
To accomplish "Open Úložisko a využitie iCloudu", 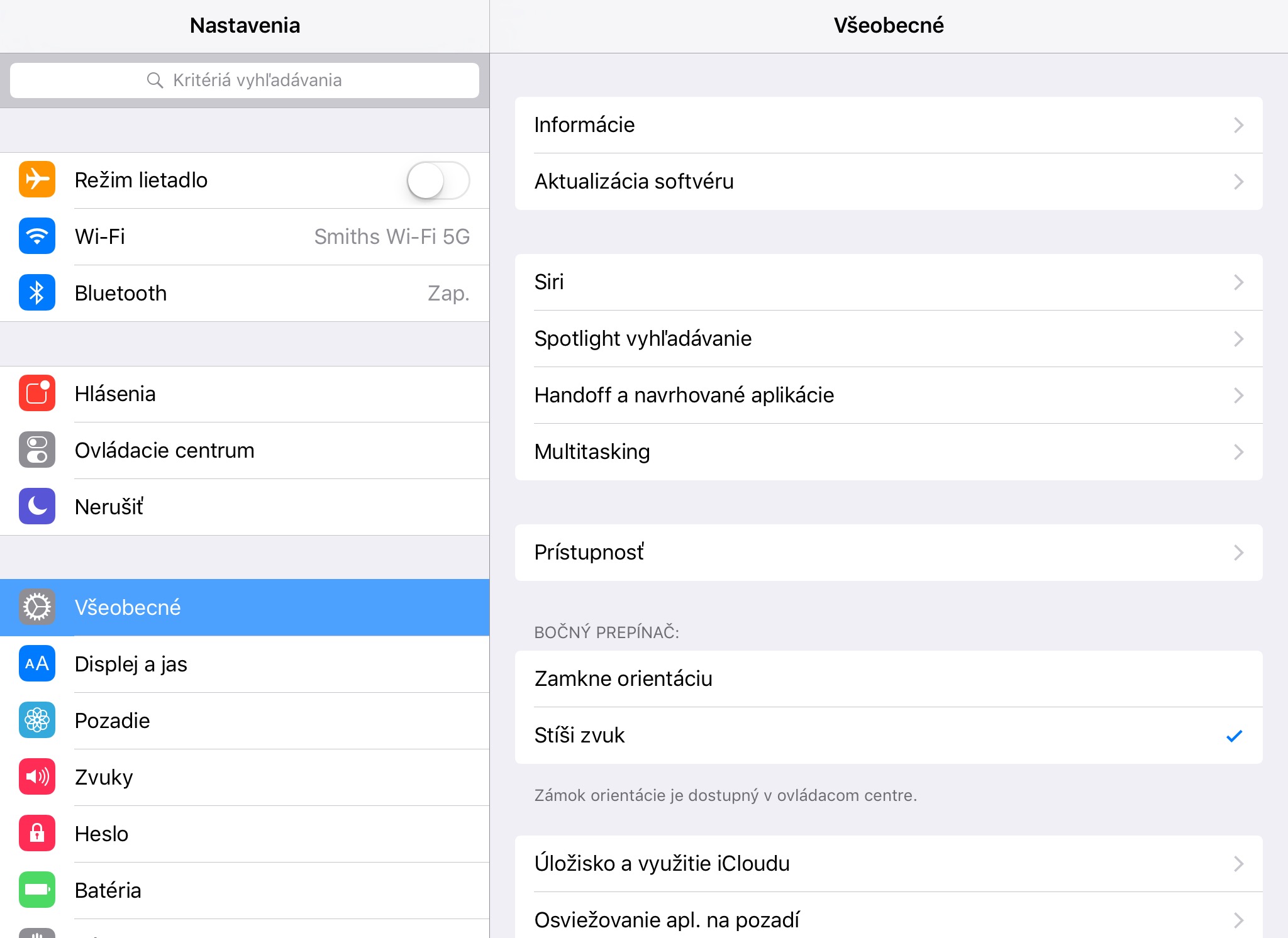I will pyautogui.click(x=889, y=864).
